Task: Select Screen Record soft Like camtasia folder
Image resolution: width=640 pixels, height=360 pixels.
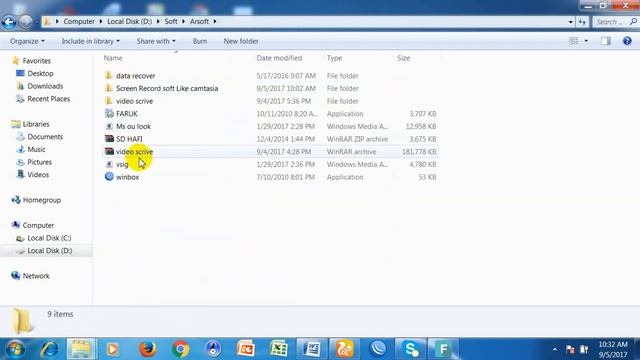Action: 167,89
